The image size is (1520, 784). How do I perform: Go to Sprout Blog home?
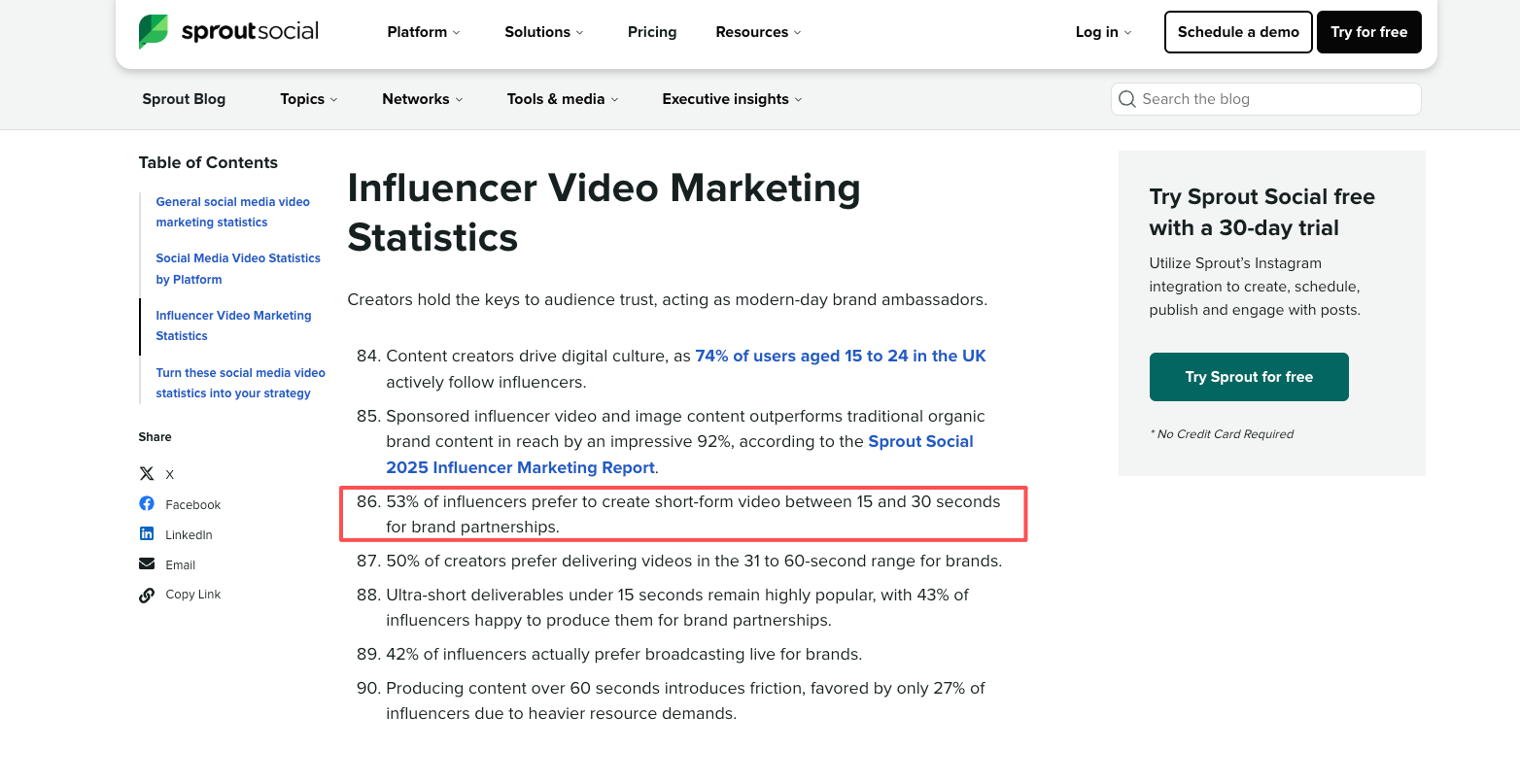coord(184,99)
